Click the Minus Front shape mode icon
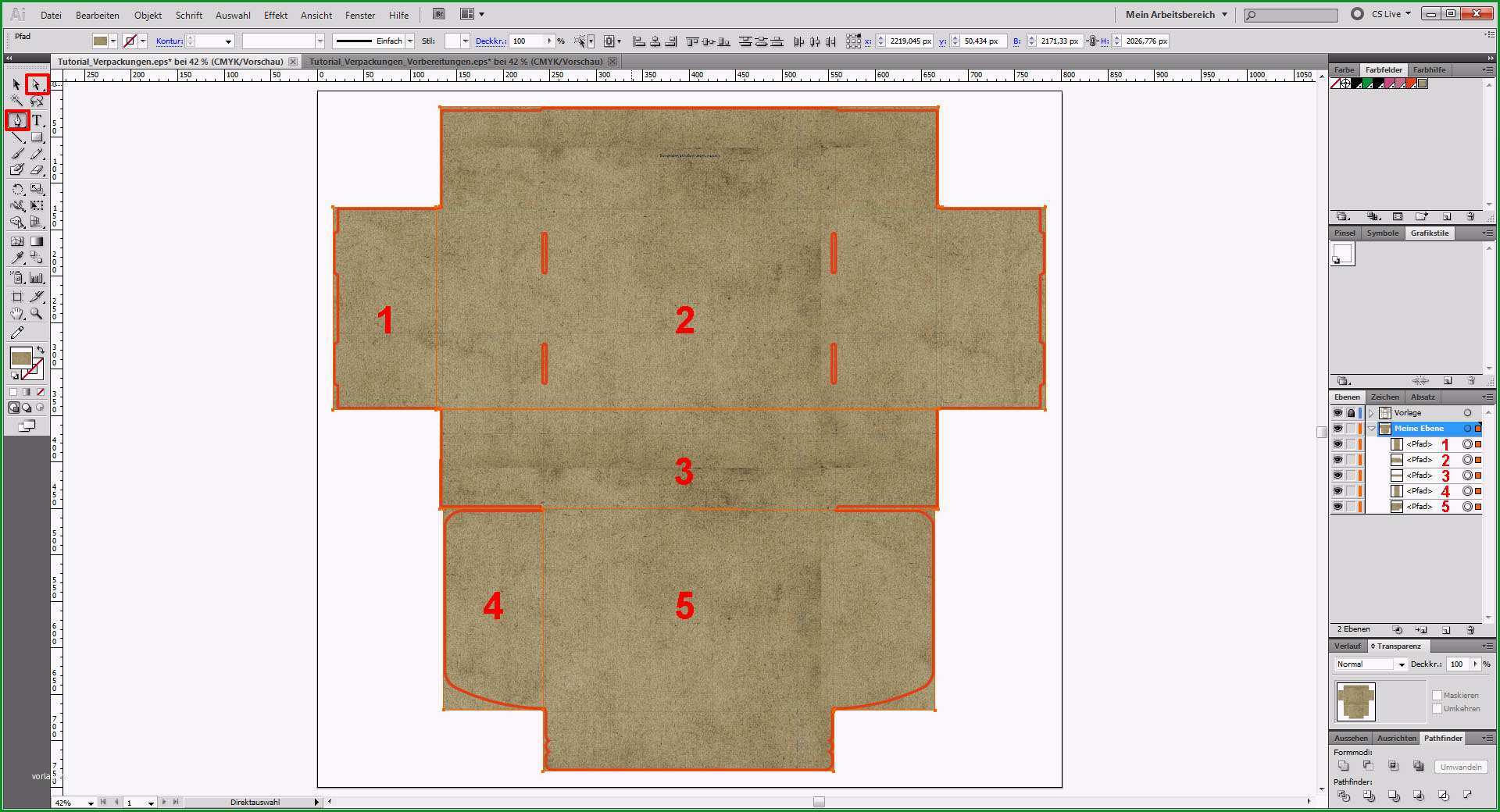 click(x=1368, y=766)
